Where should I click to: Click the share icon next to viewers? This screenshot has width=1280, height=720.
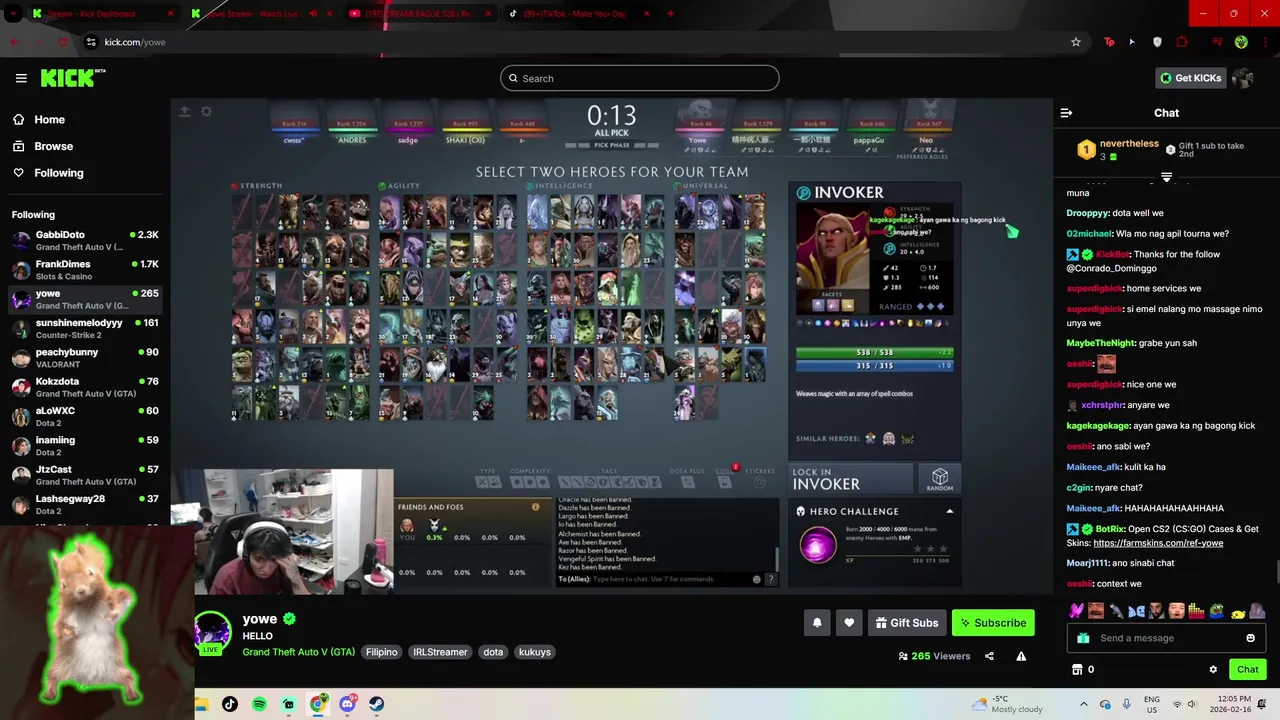(x=989, y=656)
